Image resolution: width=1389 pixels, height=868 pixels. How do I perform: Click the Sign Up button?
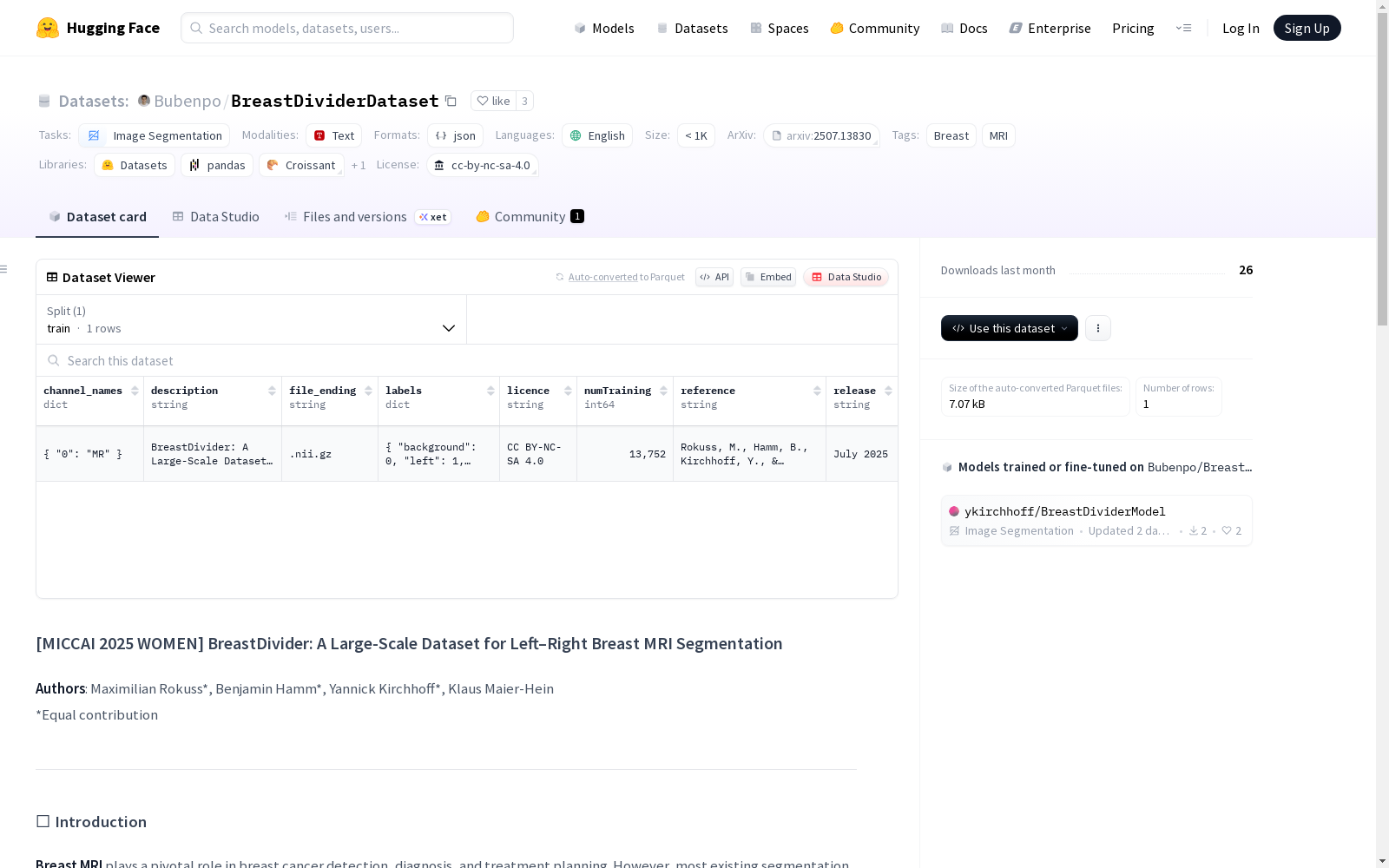(x=1307, y=28)
